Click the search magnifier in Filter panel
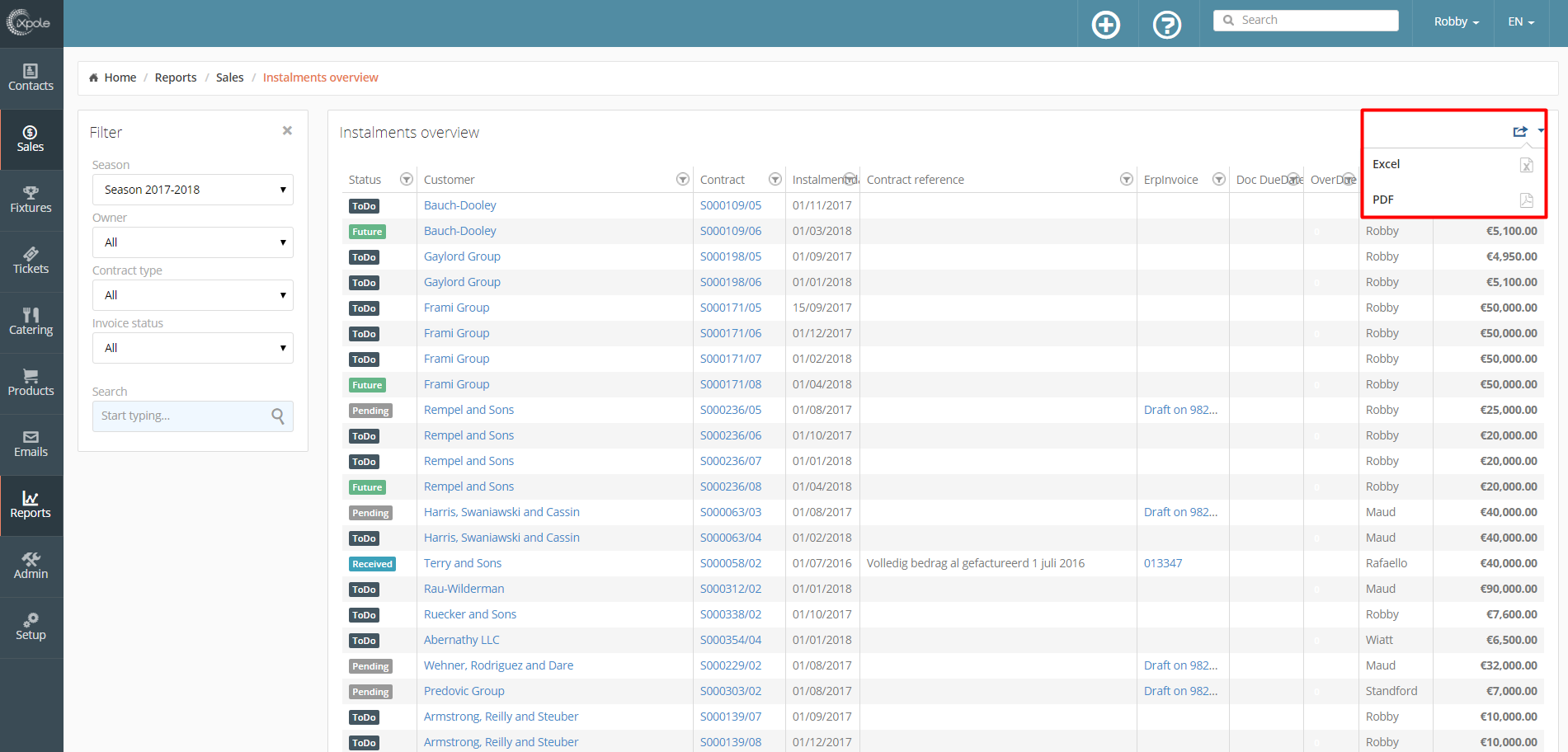The height and width of the screenshot is (752, 1568). [278, 416]
